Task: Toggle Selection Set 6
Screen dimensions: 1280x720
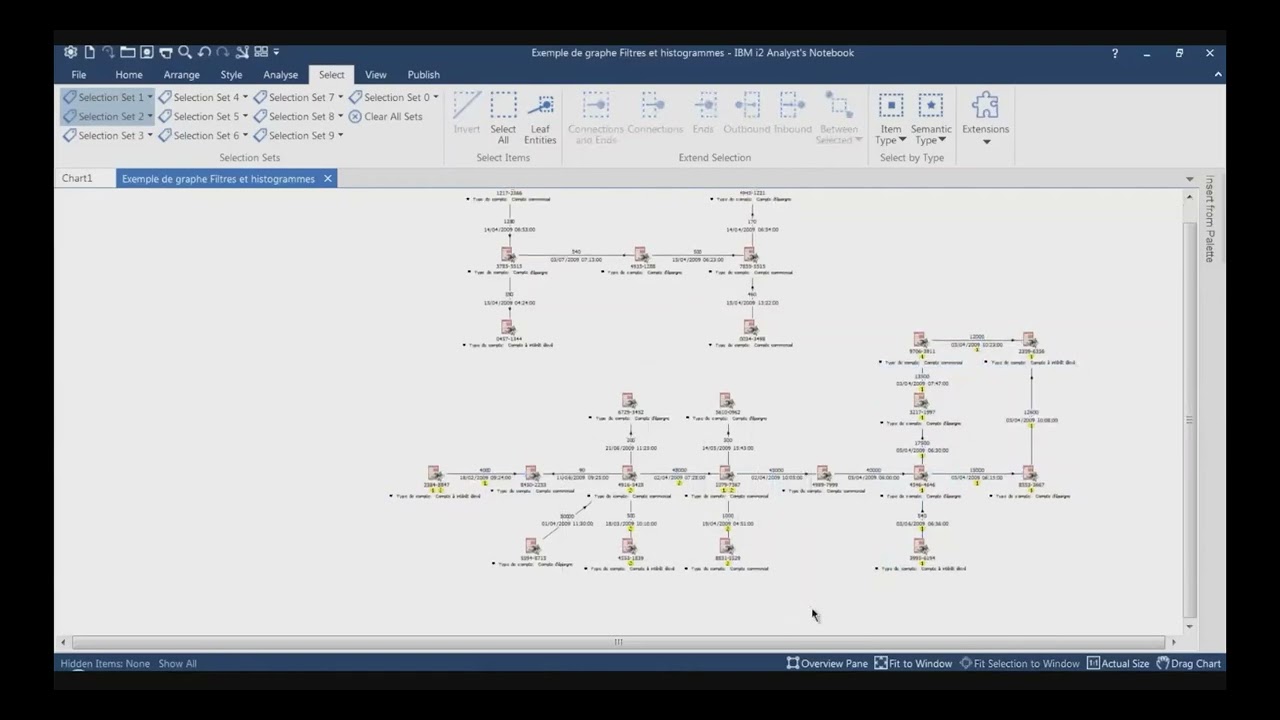Action: pyautogui.click(x=198, y=135)
